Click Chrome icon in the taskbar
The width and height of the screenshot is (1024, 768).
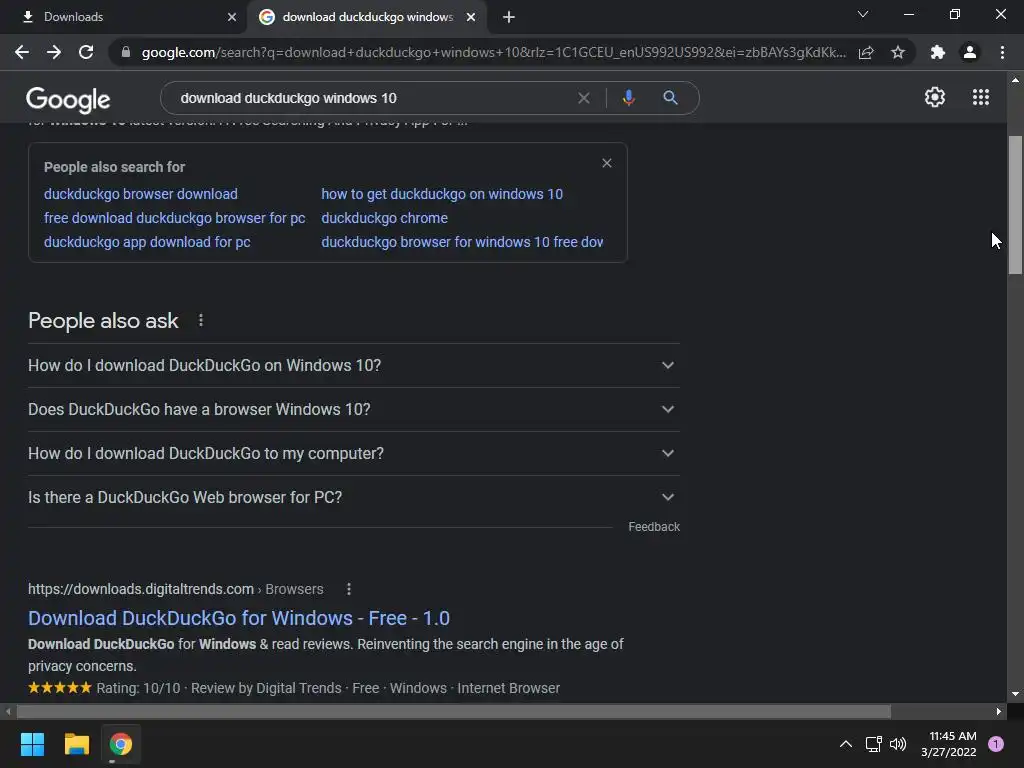point(121,744)
